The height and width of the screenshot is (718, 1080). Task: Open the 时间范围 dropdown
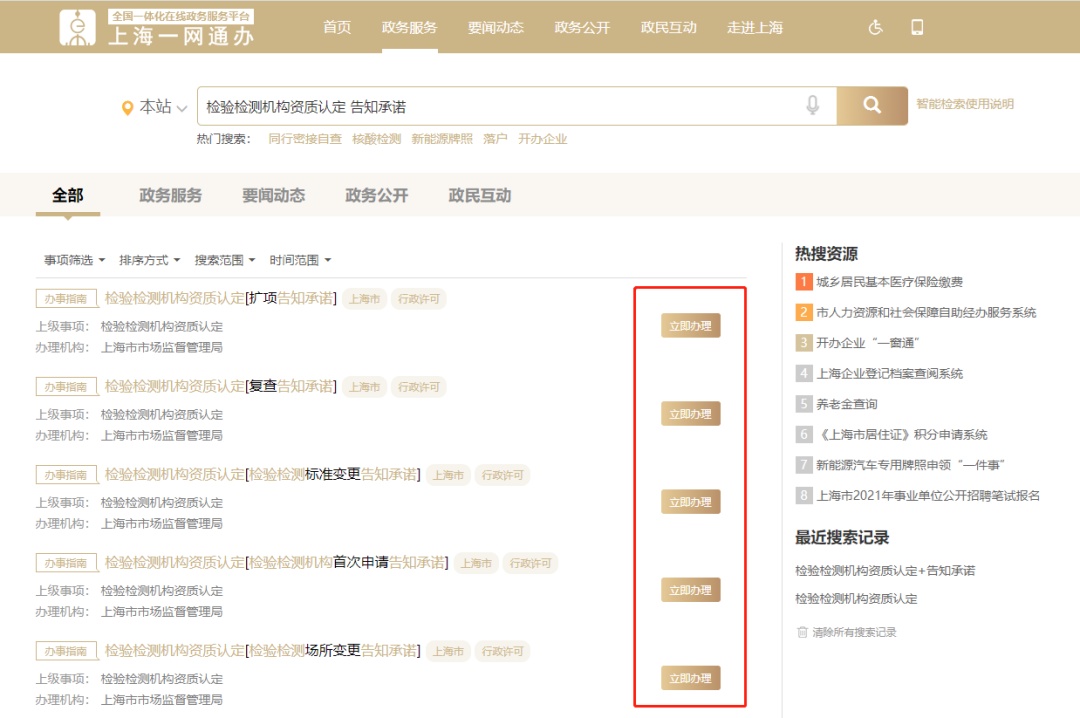[x=299, y=260]
